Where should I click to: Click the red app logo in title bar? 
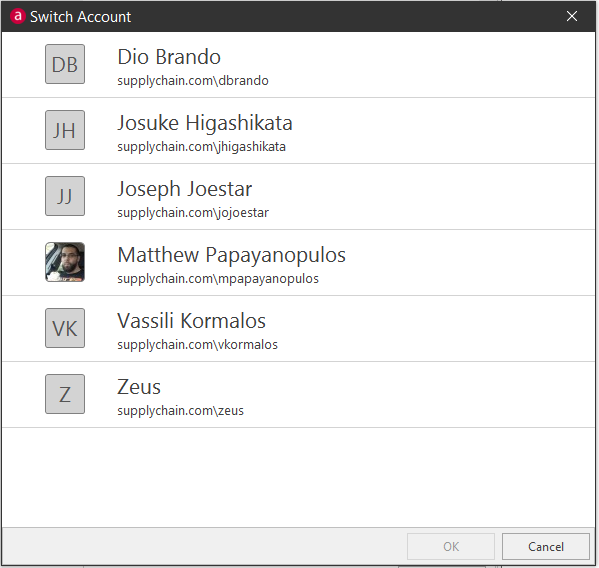[18, 16]
